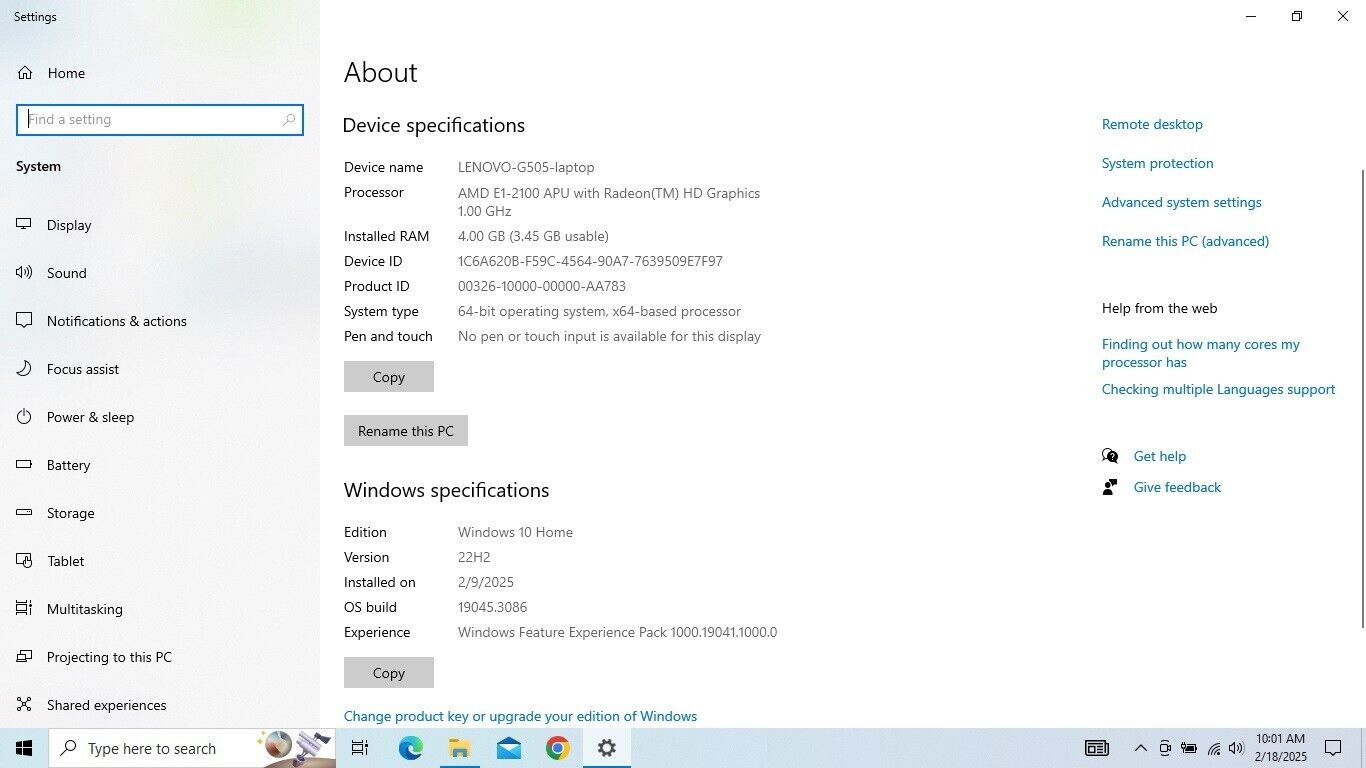Open the Action Center notifications icon
Image resolution: width=1366 pixels, height=768 pixels.
point(1333,748)
